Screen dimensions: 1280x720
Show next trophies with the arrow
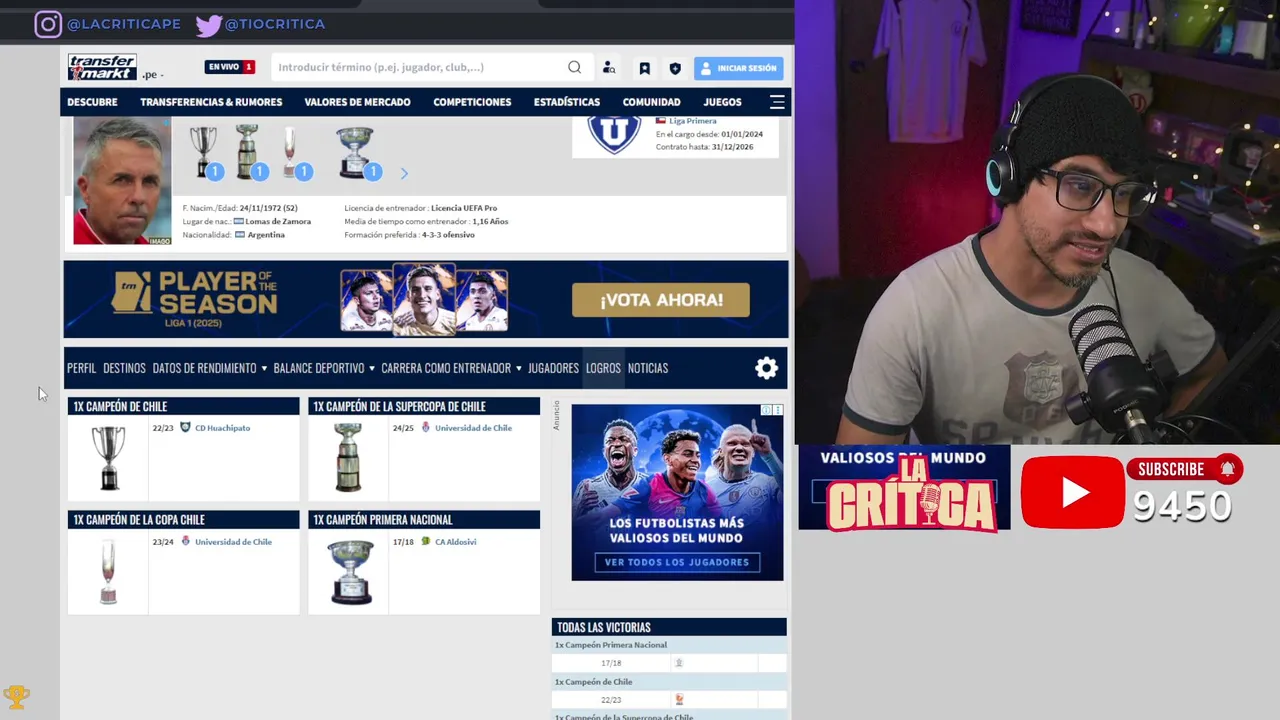(x=404, y=173)
